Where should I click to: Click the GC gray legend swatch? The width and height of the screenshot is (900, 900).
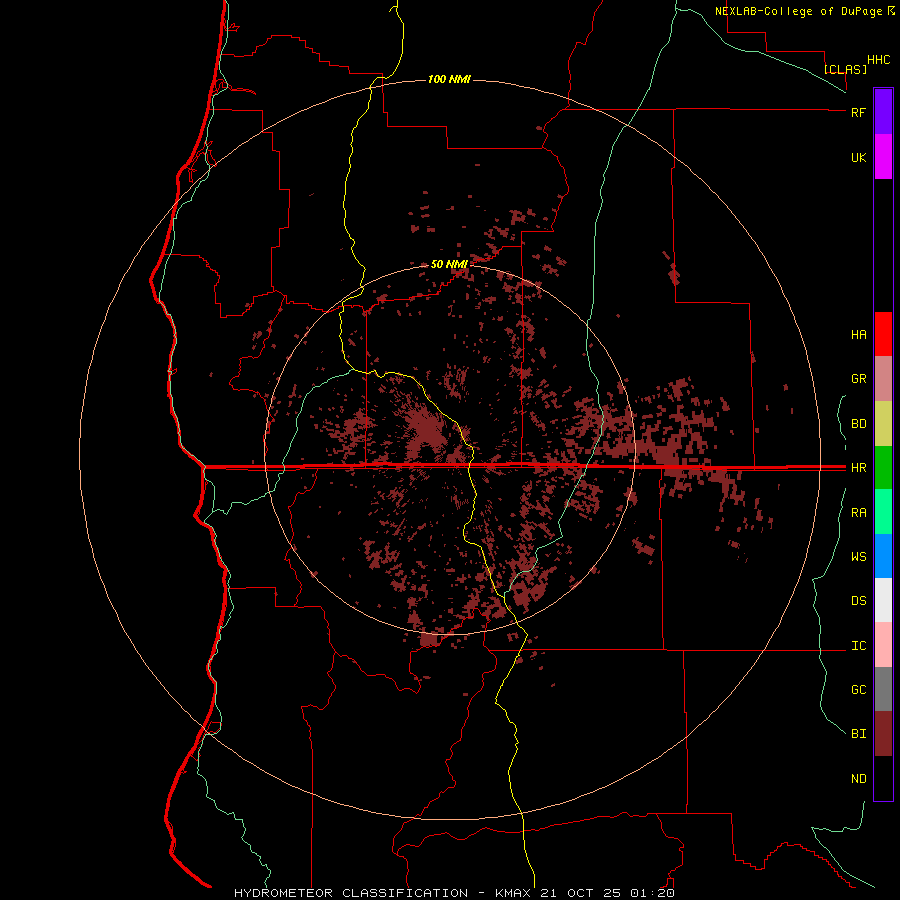point(883,689)
